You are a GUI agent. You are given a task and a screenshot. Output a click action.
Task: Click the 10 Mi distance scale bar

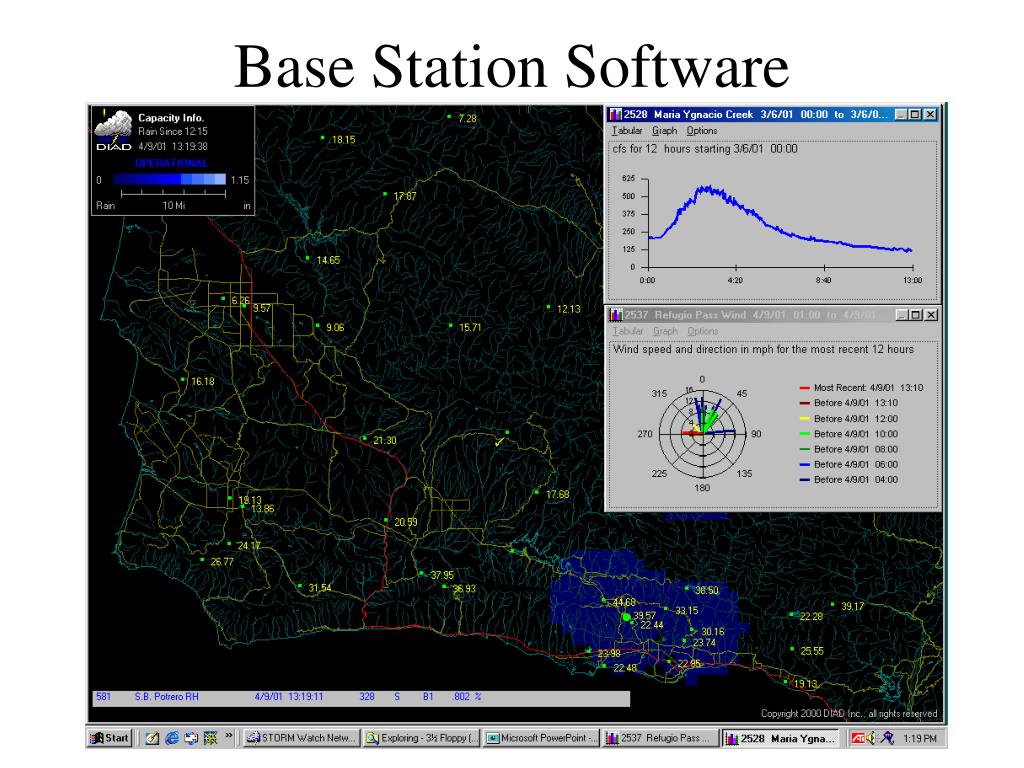coord(174,193)
